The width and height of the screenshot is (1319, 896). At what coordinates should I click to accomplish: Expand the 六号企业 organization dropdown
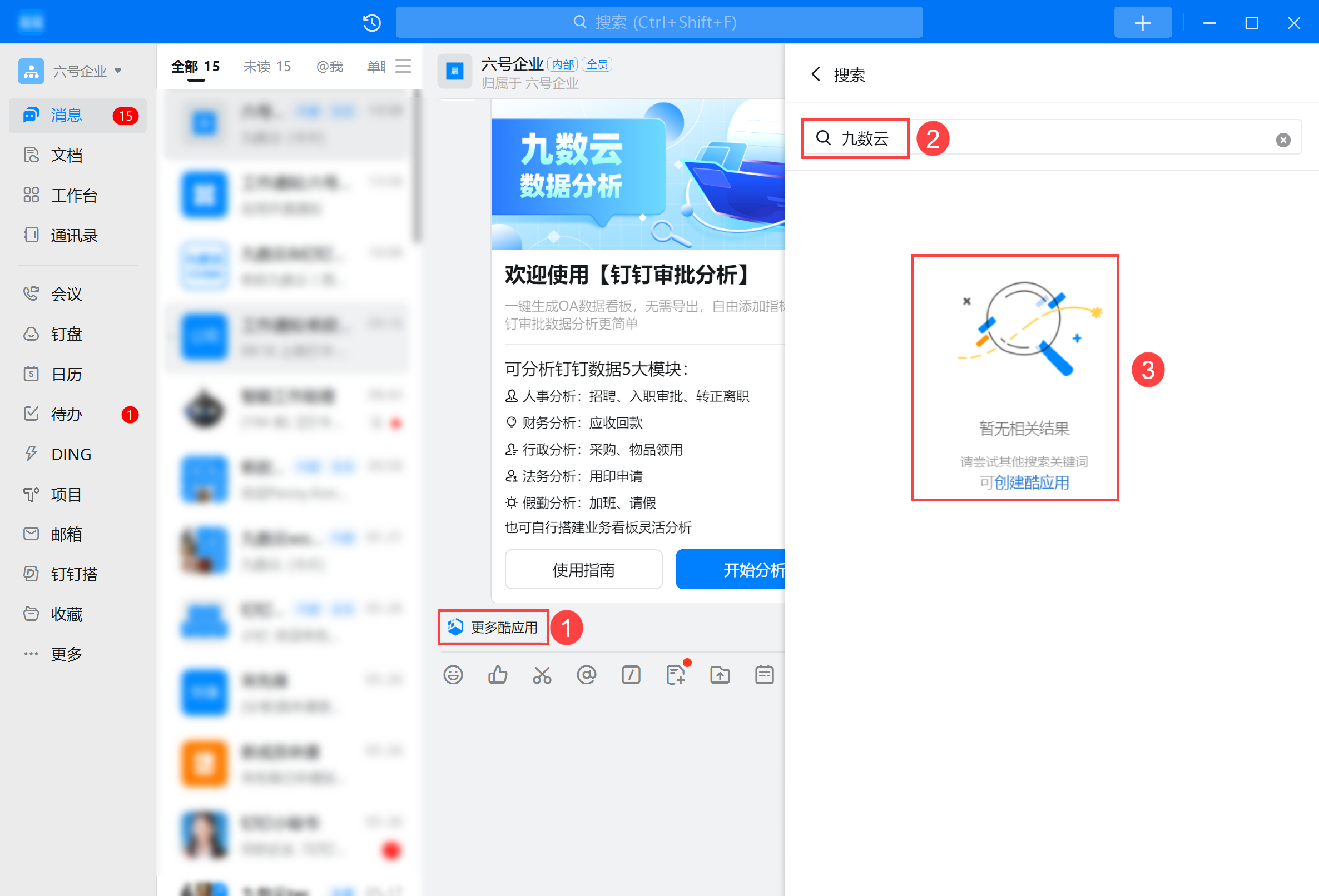coord(117,71)
